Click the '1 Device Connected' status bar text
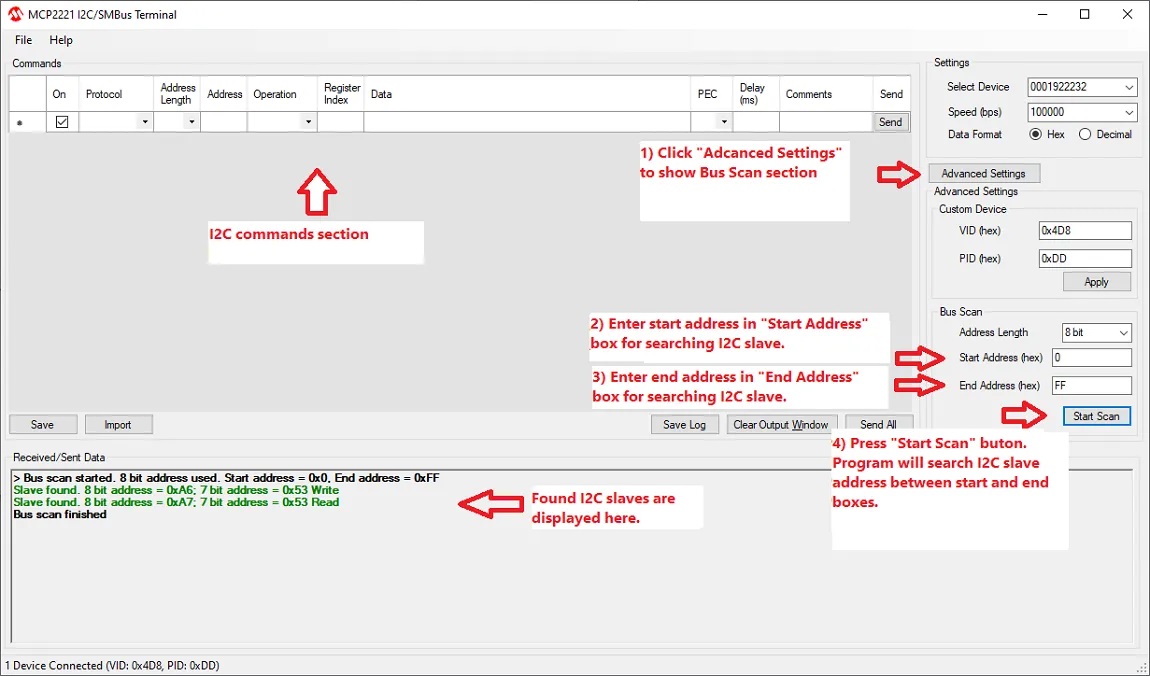The height and width of the screenshot is (676, 1150). click(111, 666)
